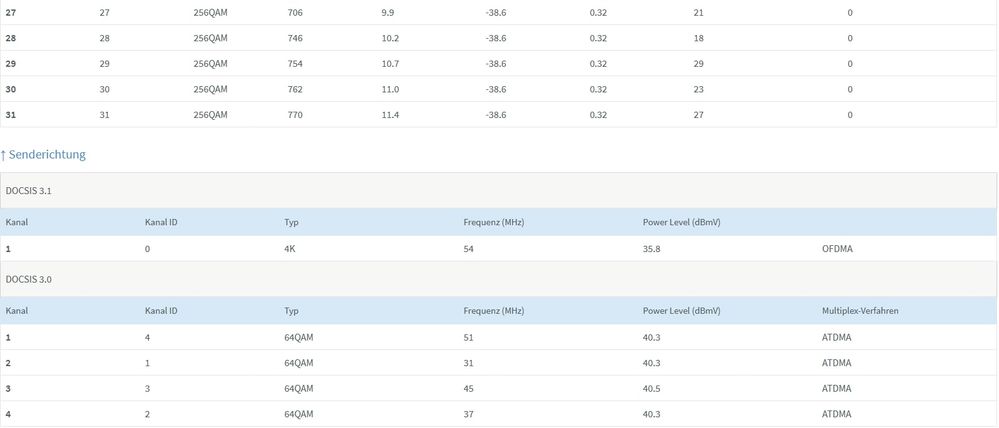Screen dimensions: 999x428
Task: Click the 0.32 value in channel 30 row
Action: pos(598,89)
